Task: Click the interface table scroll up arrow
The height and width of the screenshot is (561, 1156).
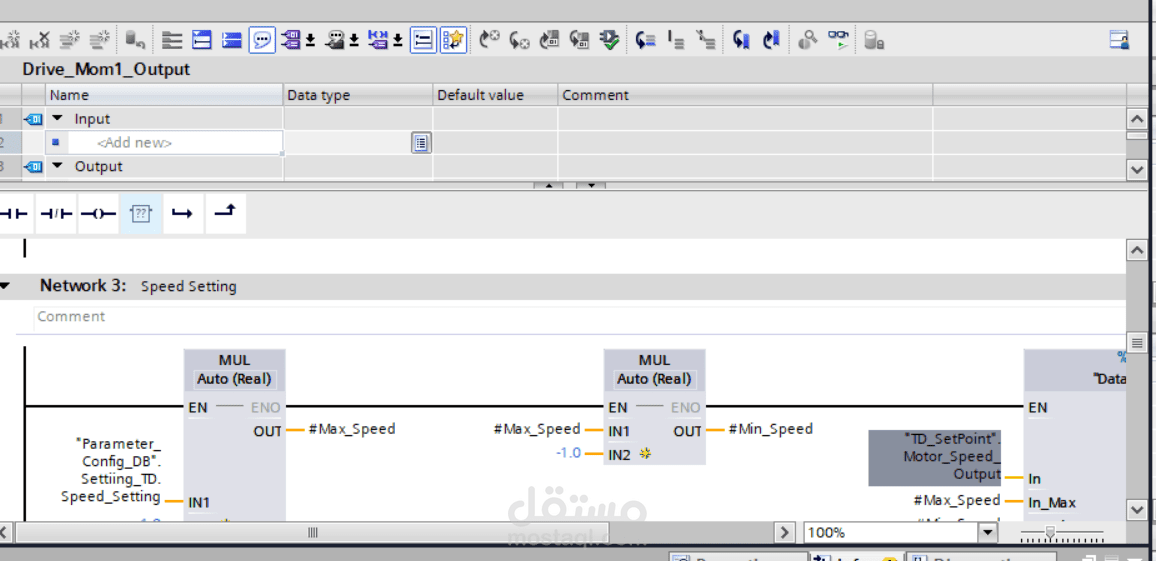Action: coord(1136,119)
